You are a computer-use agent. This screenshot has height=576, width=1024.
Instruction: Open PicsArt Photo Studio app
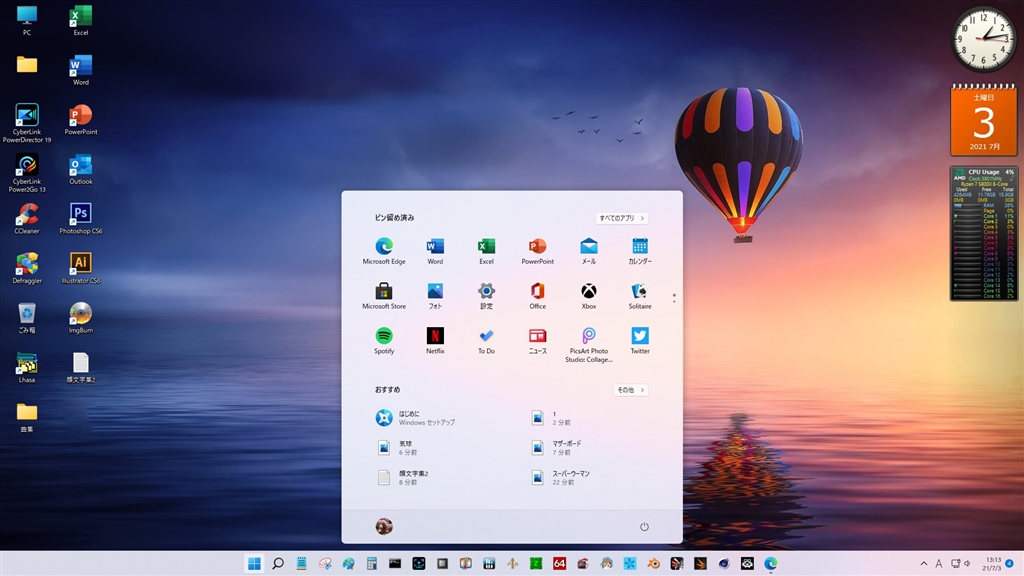pos(589,337)
